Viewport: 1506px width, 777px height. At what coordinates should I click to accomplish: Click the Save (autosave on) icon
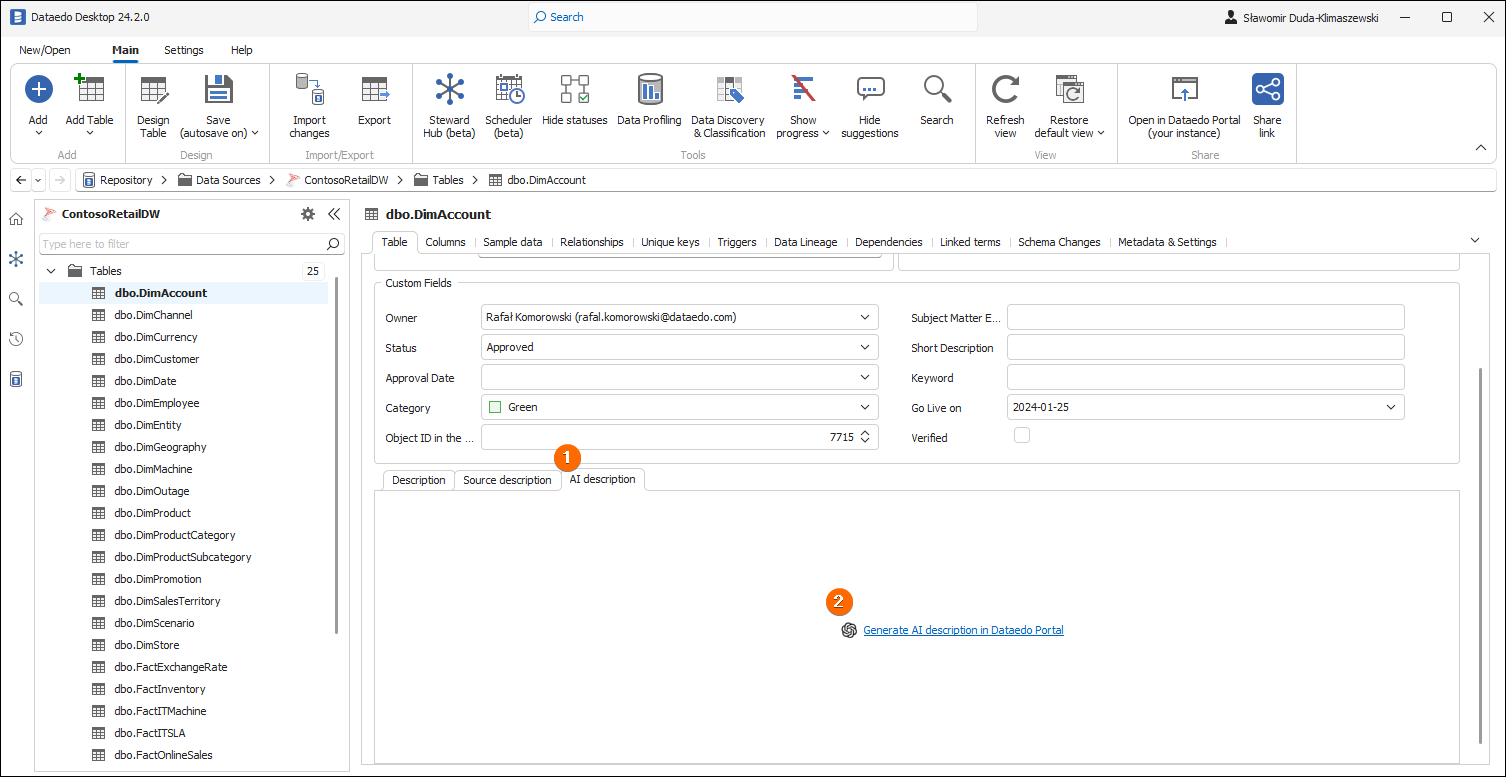point(218,89)
